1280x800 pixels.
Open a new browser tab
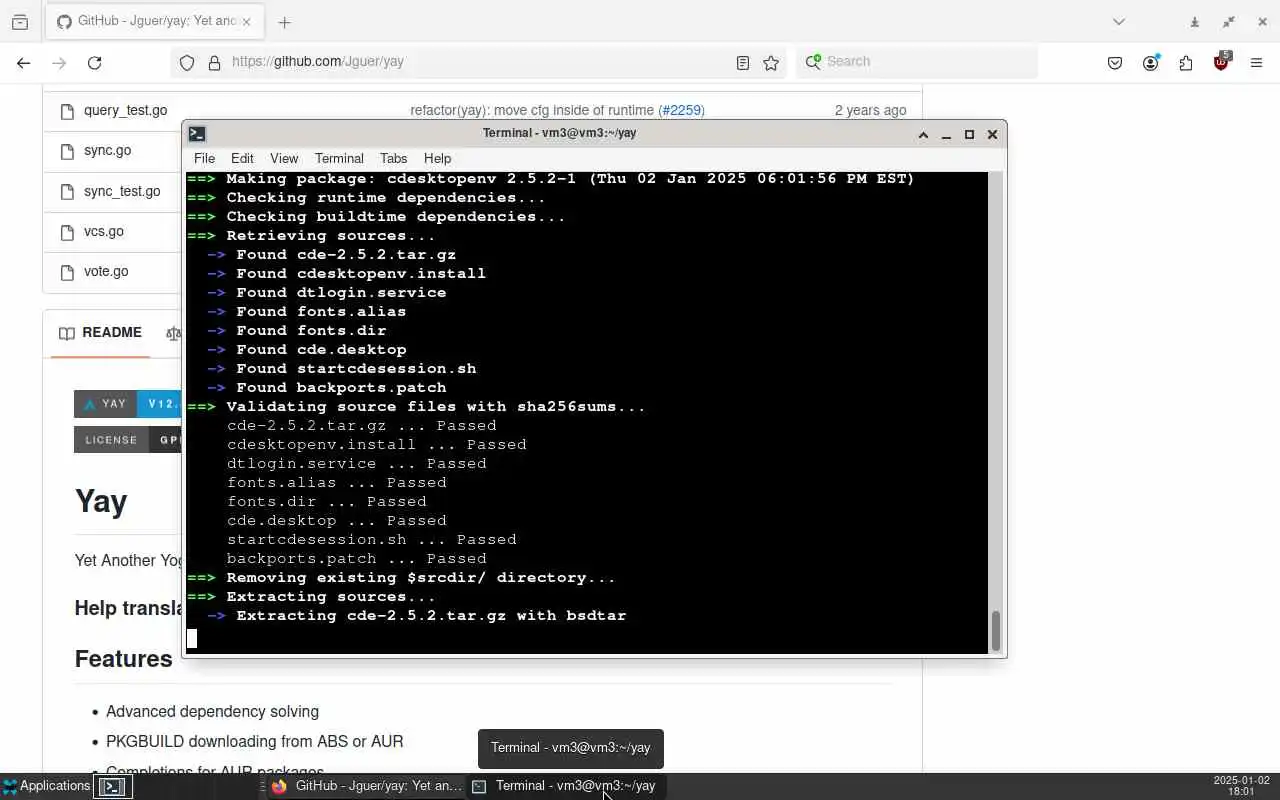pos(284,22)
